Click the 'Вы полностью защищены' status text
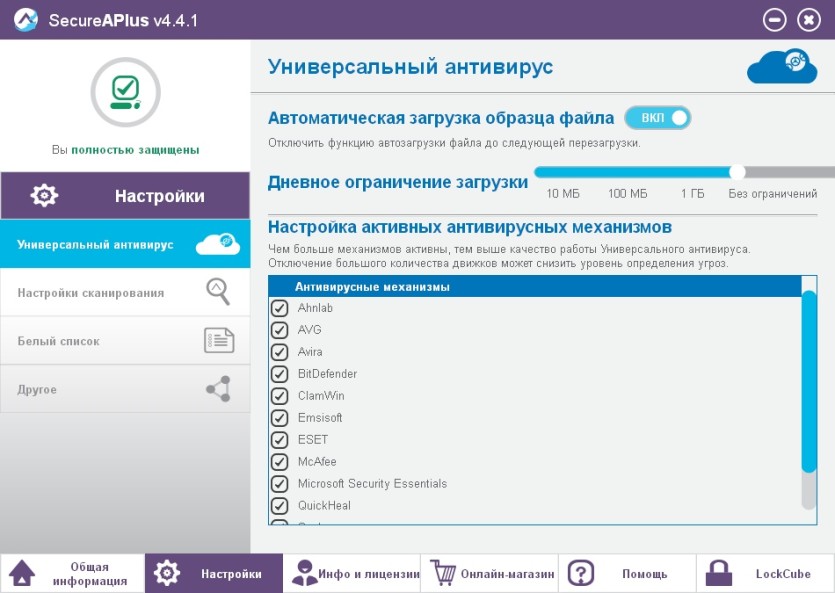Viewport: 835px width, 593px height. (126, 150)
